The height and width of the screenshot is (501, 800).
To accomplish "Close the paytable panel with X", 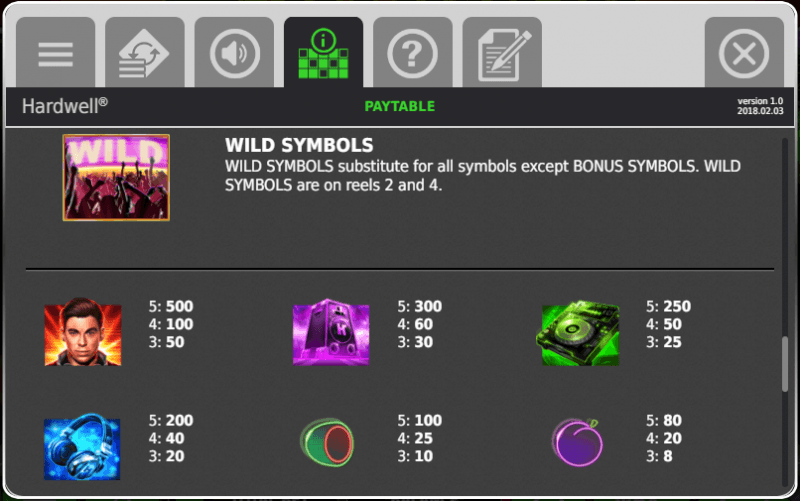I will tap(744, 52).
